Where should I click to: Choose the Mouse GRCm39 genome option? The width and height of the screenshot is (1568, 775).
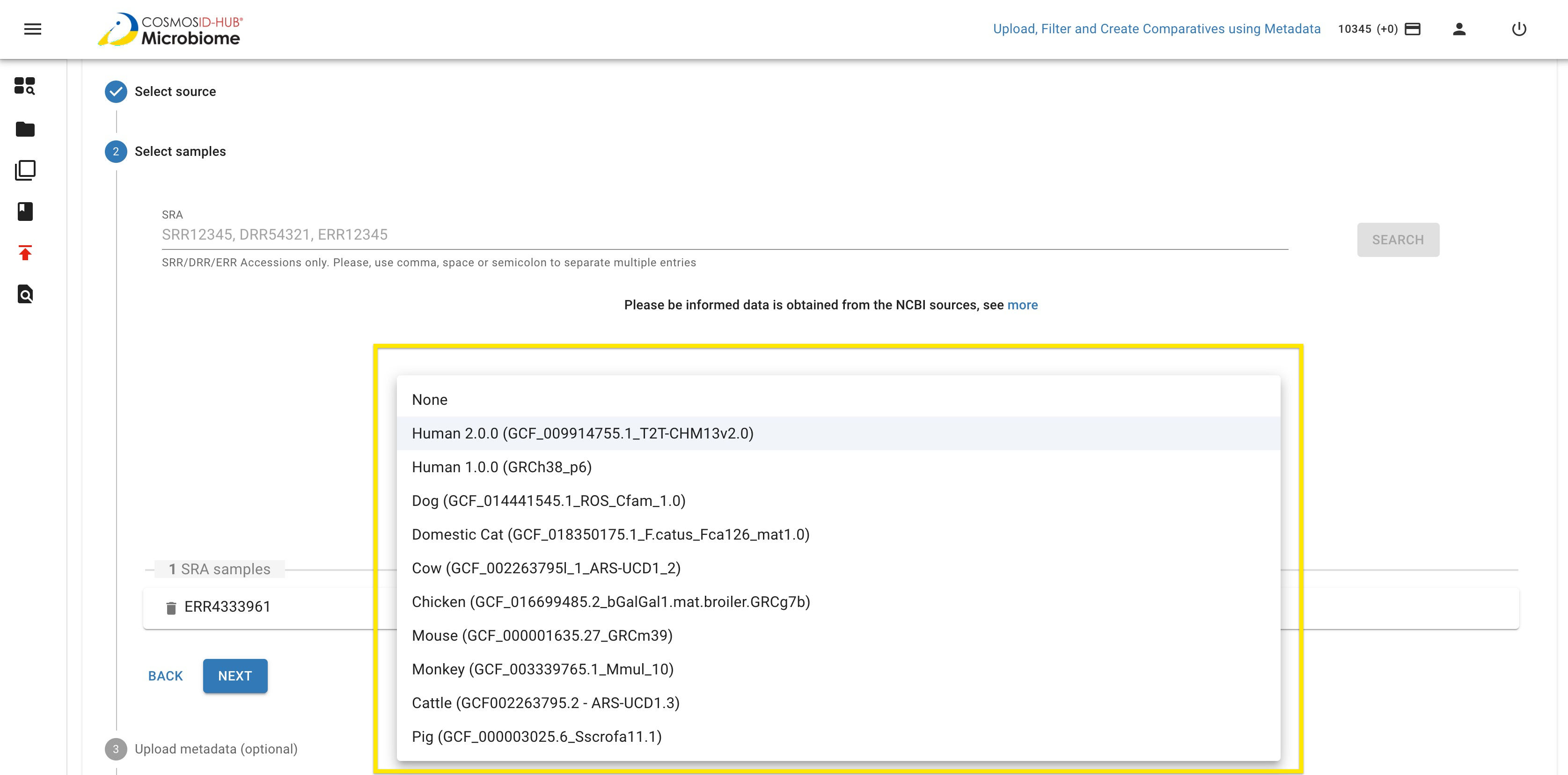tap(542, 635)
